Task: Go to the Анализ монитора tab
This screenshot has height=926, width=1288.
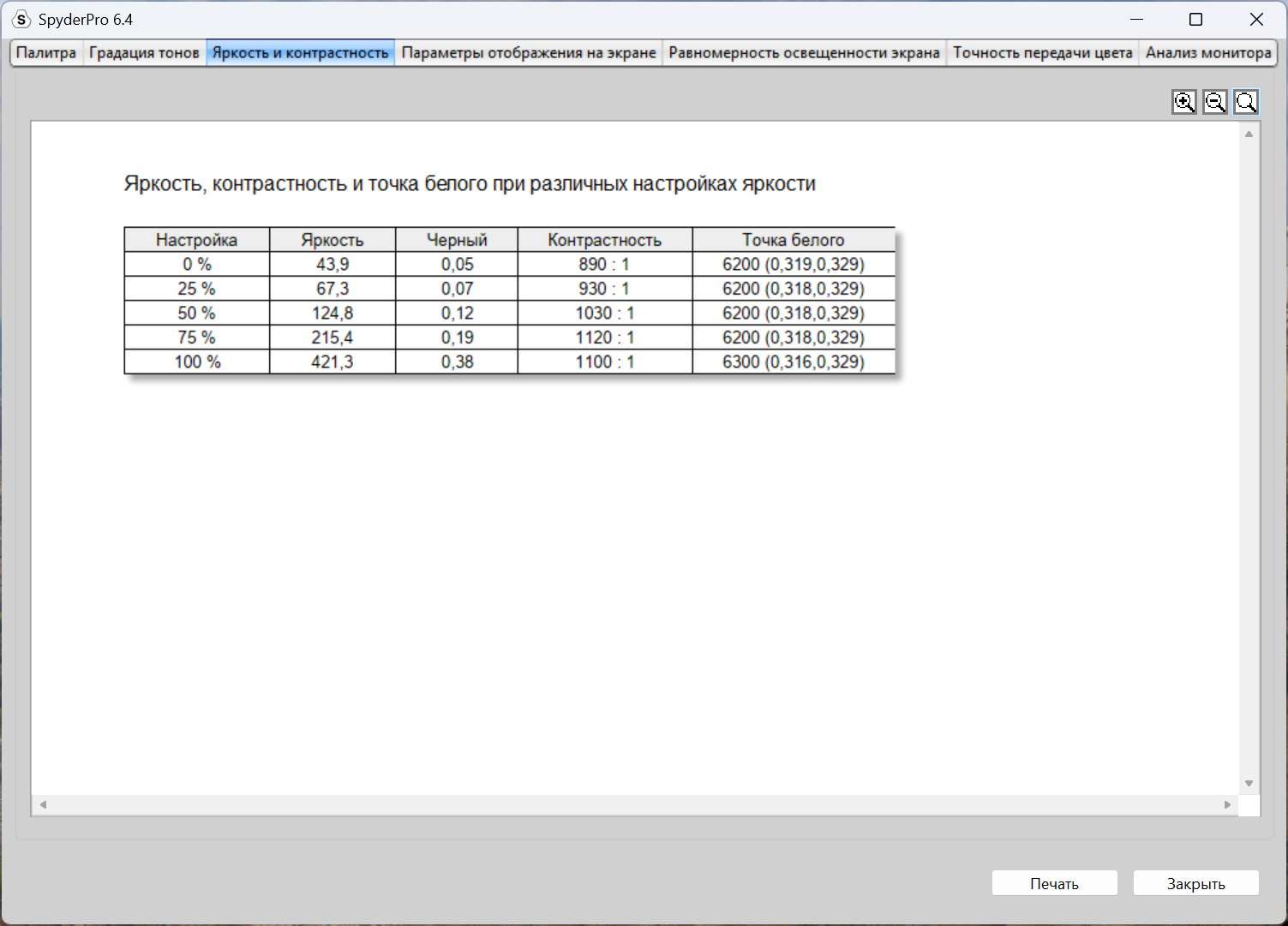Action: (x=1208, y=53)
